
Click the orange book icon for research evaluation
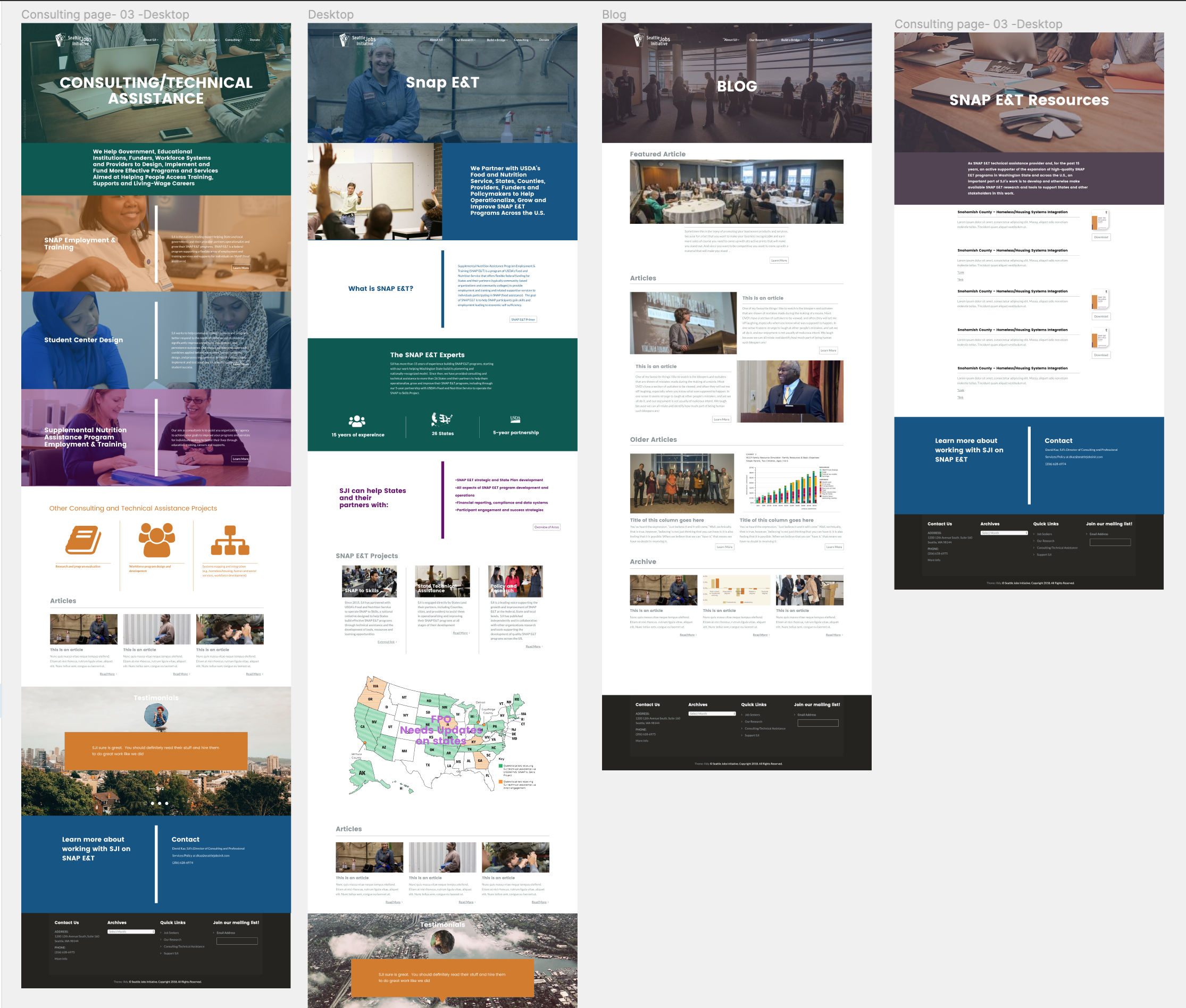[x=83, y=540]
